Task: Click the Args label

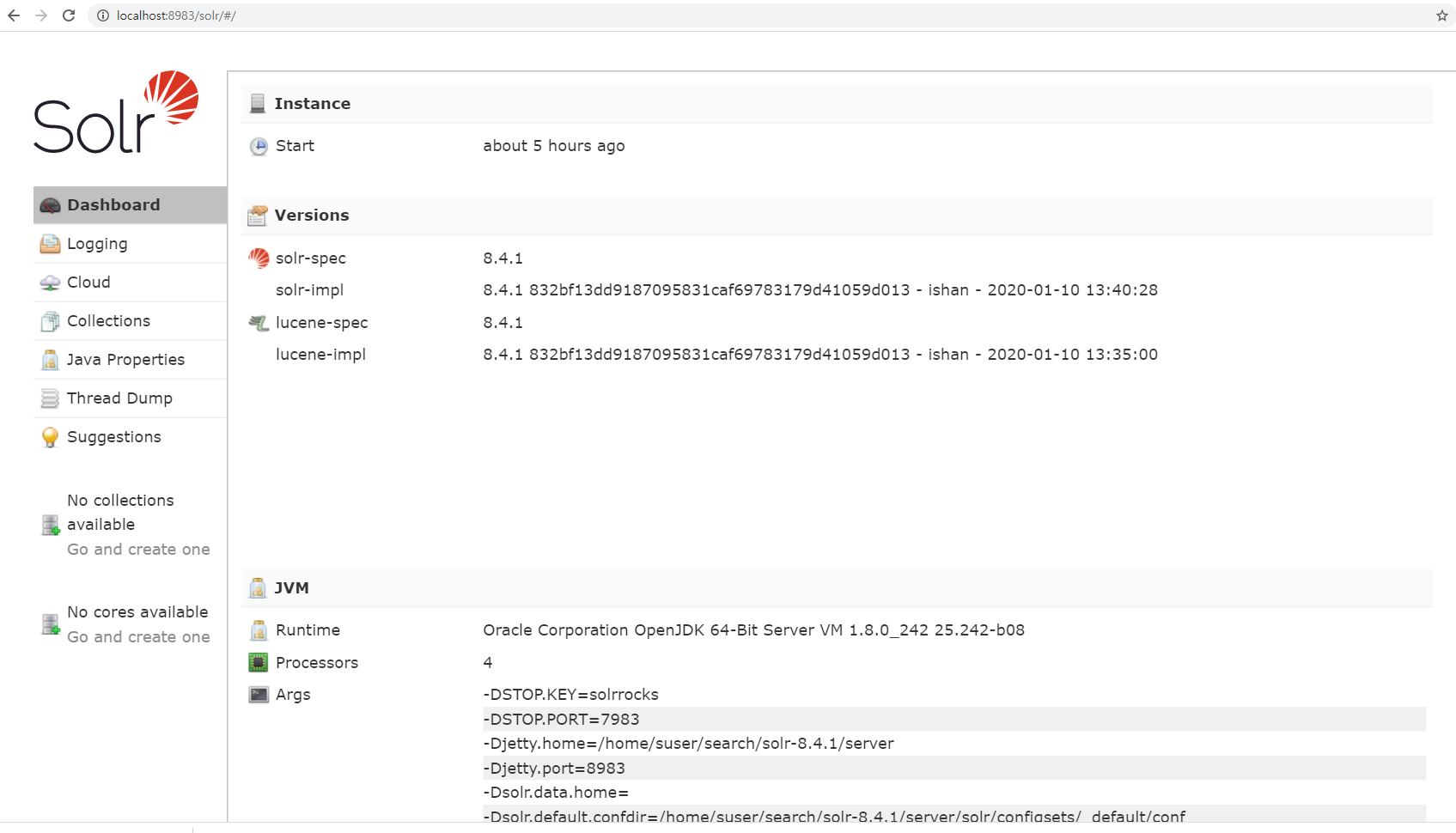Action: 293,696
